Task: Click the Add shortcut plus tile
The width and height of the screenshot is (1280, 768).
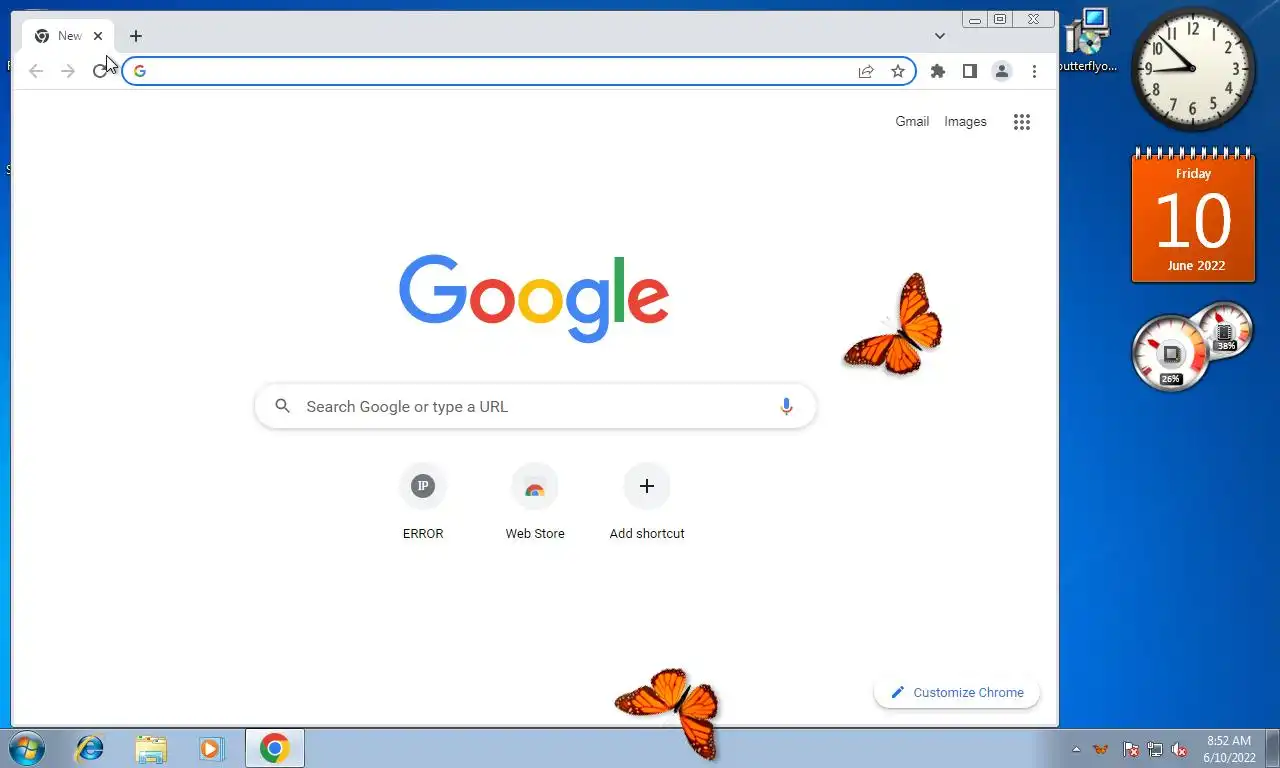Action: pos(647,502)
